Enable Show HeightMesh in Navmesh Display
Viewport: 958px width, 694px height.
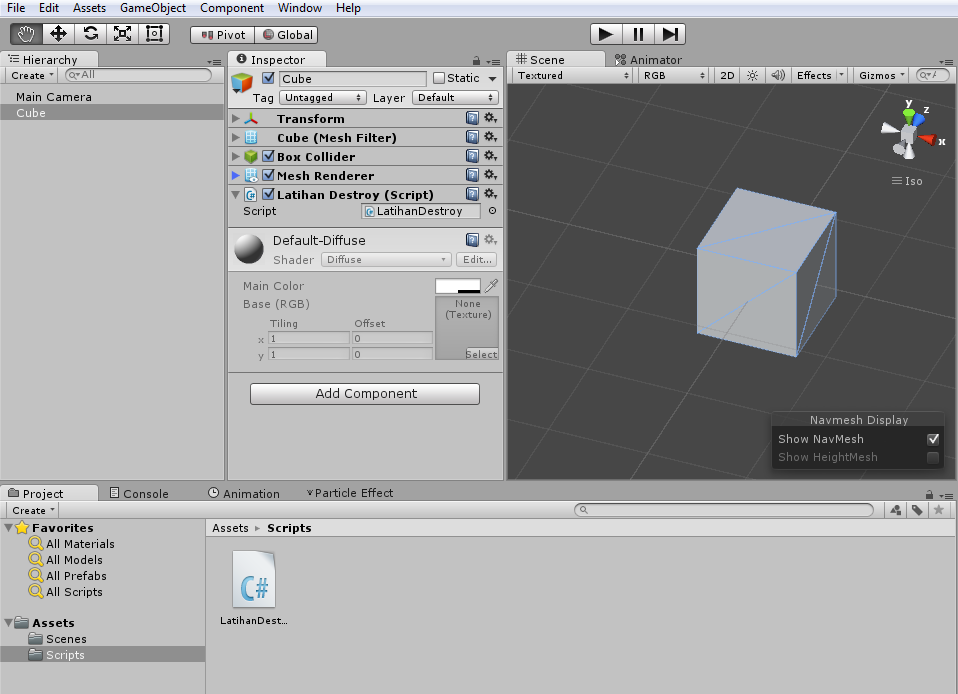(933, 457)
